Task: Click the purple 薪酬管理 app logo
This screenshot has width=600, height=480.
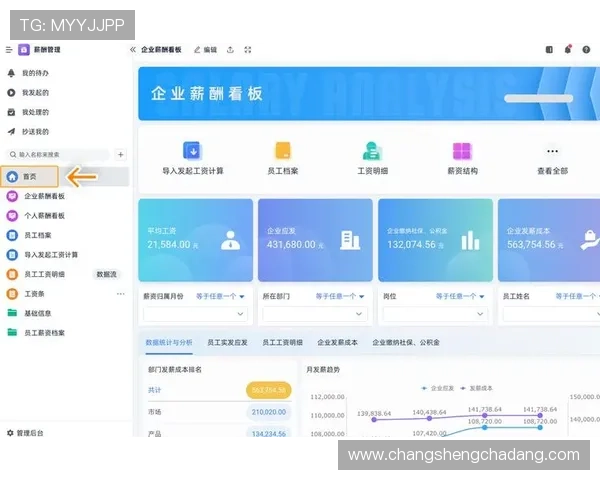Action: [x=24, y=50]
